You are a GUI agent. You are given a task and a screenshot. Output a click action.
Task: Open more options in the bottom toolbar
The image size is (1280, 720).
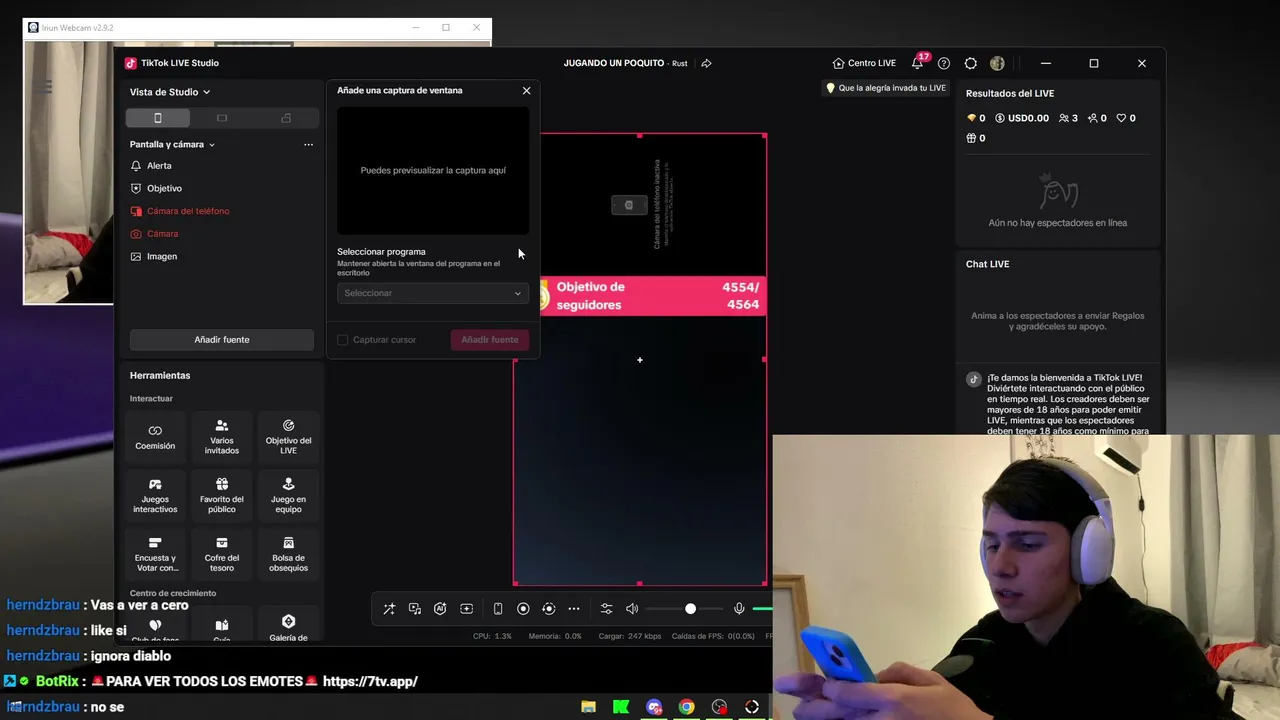574,609
